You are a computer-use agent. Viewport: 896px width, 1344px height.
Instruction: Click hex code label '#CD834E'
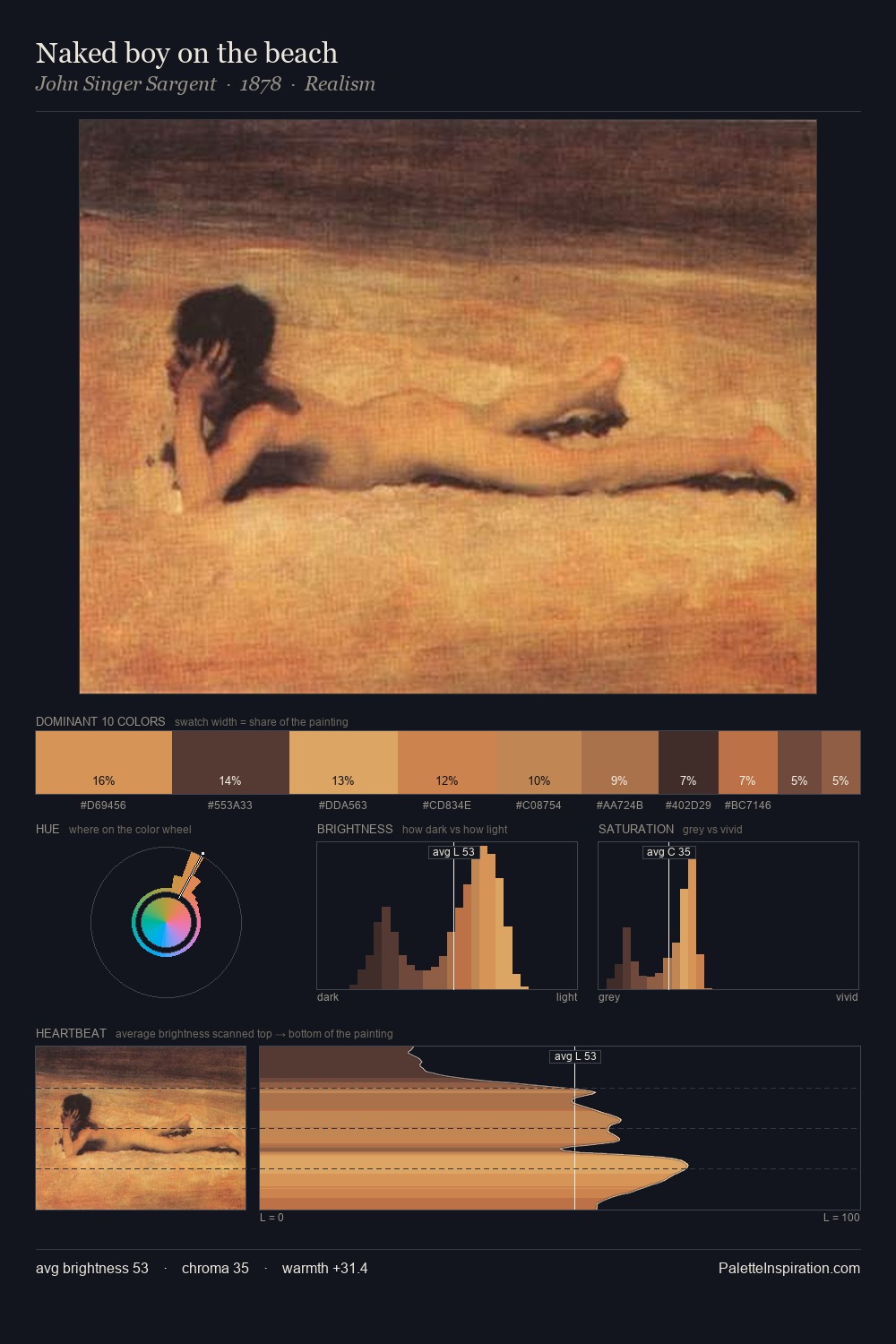[447, 805]
